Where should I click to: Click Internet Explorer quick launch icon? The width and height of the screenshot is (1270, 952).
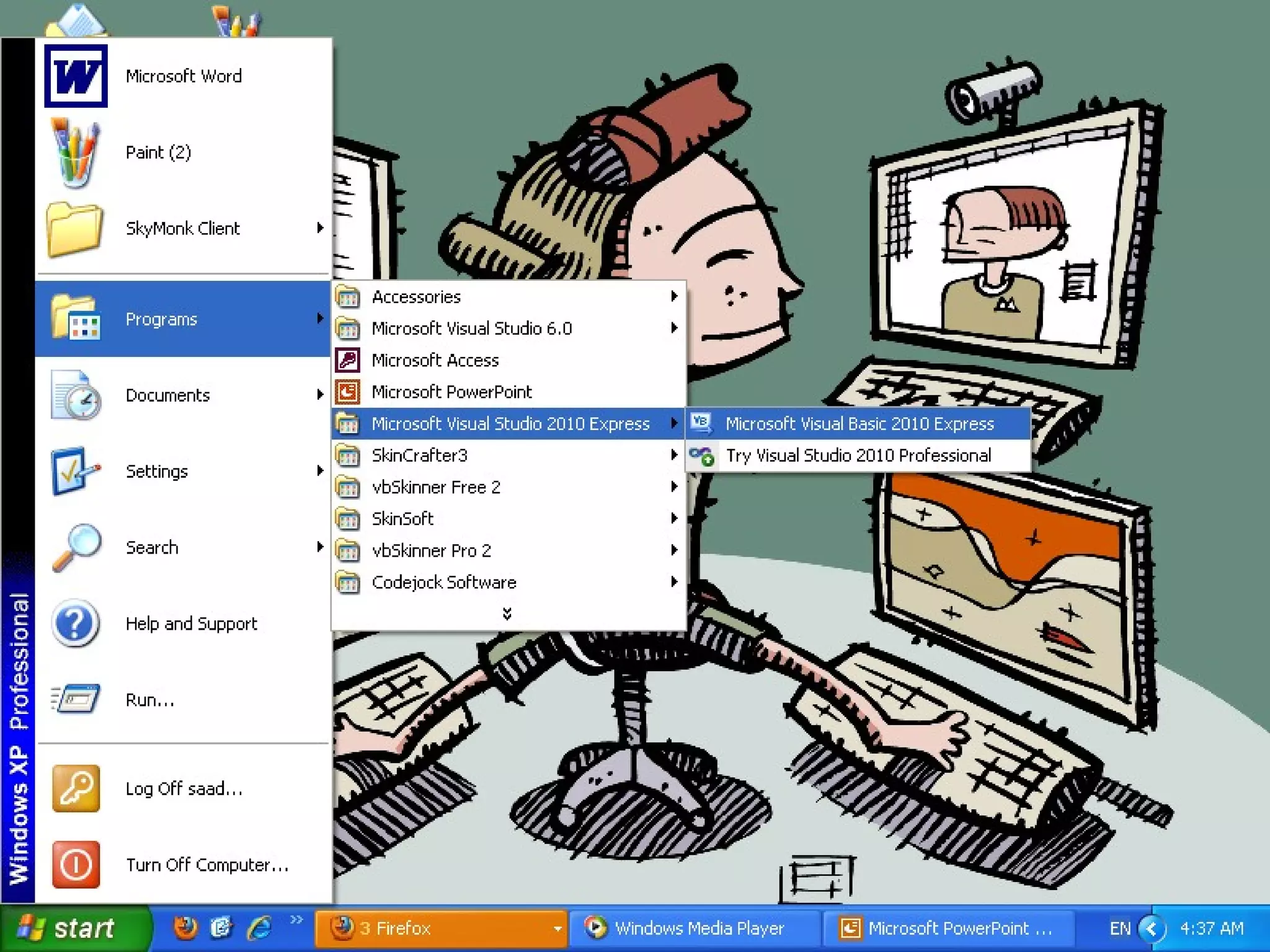click(x=259, y=928)
